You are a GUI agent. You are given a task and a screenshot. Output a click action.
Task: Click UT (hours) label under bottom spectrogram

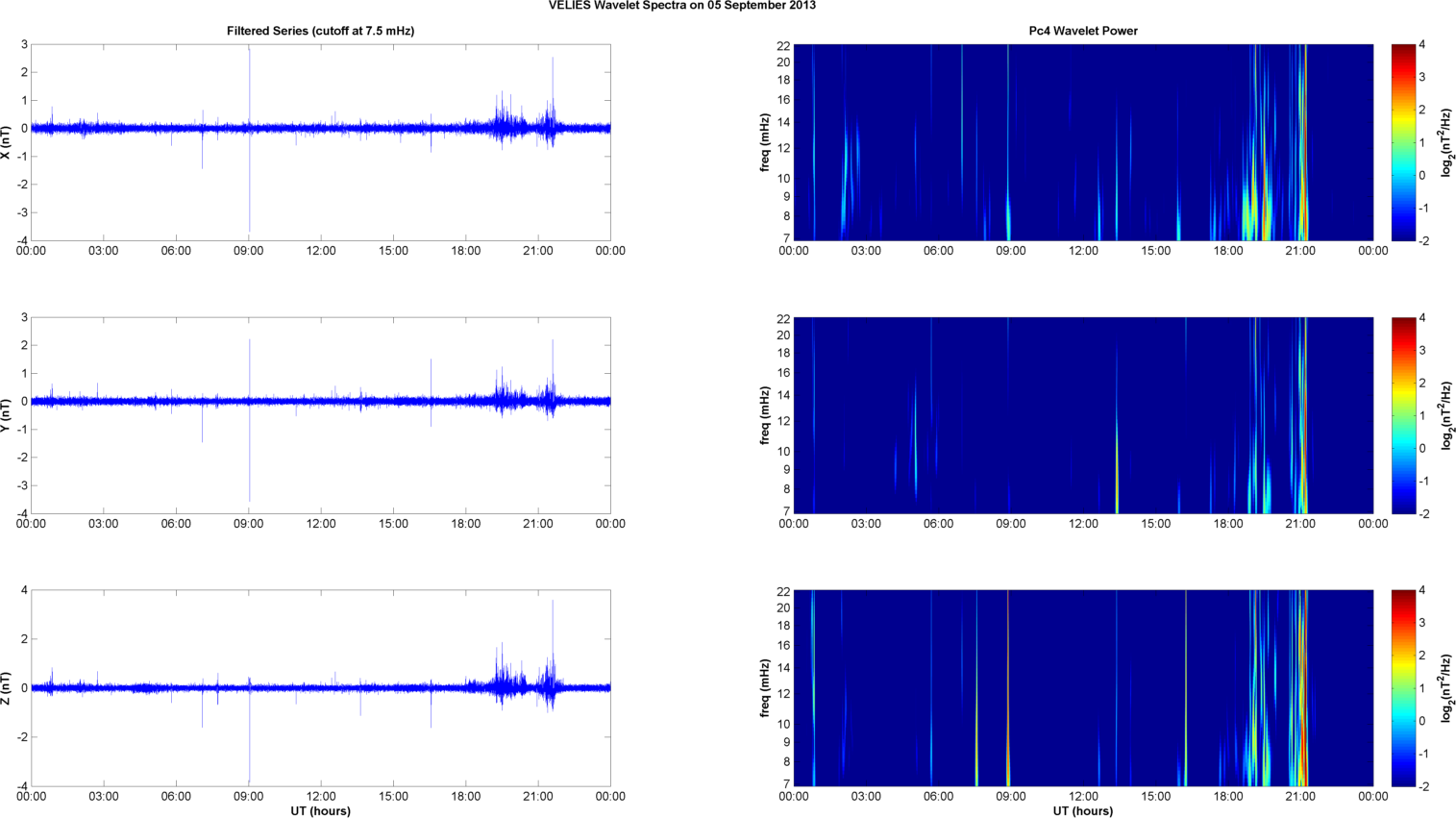(1082, 810)
